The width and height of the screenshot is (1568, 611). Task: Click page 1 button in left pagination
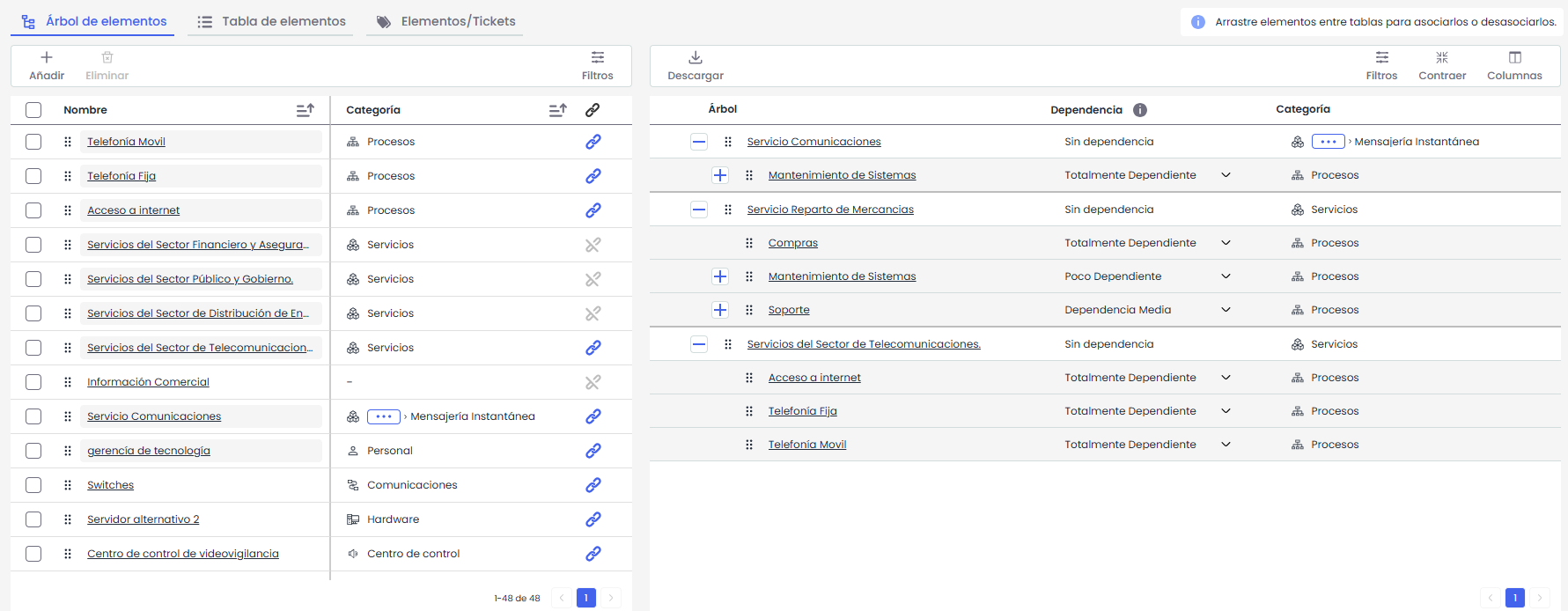click(585, 598)
